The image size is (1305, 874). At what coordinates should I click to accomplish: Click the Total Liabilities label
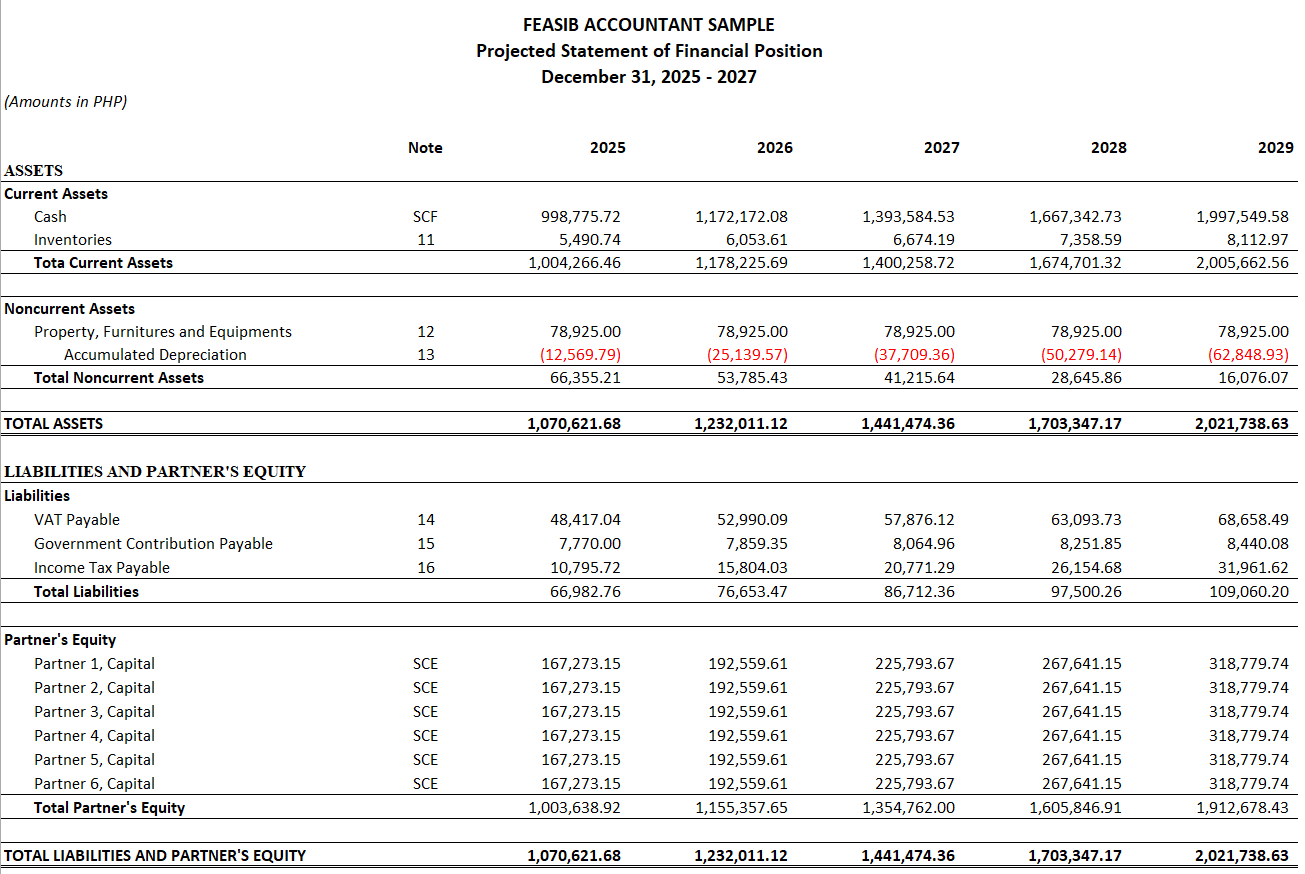(x=86, y=591)
